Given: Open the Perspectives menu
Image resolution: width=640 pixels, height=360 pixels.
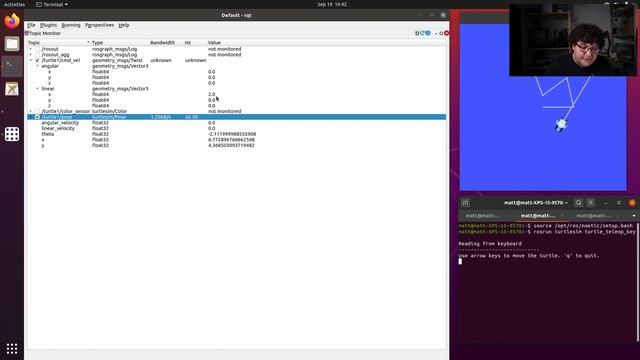Looking at the screenshot, I should click(x=100, y=25).
